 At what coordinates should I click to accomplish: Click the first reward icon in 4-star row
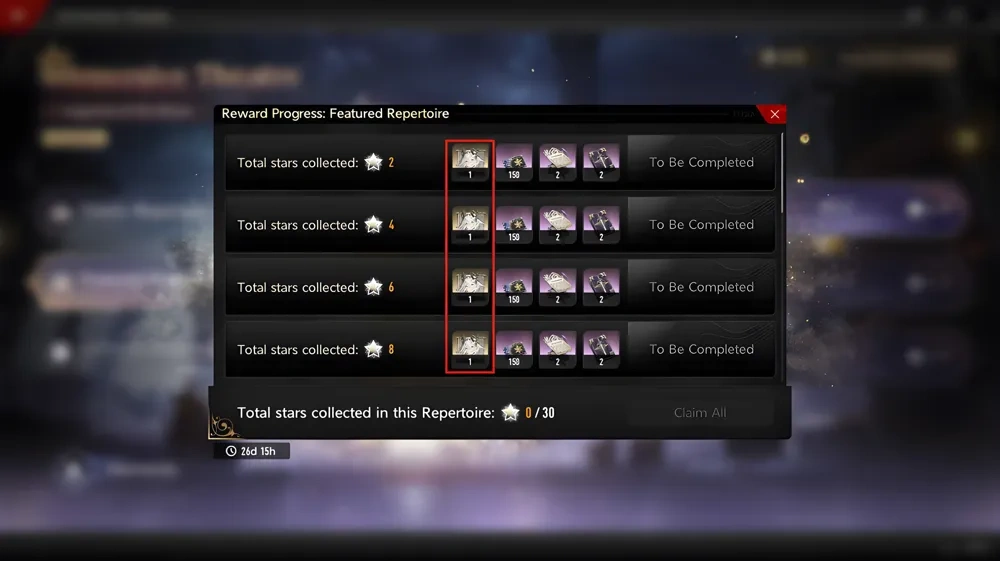(x=470, y=224)
